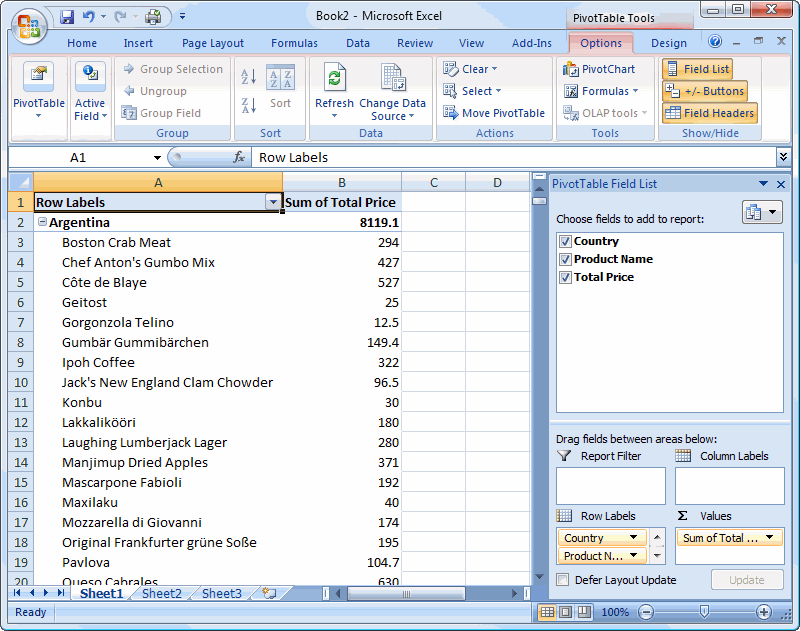Click the Office Button orb
Image resolution: width=800 pixels, height=631 pixels.
pos(29,27)
